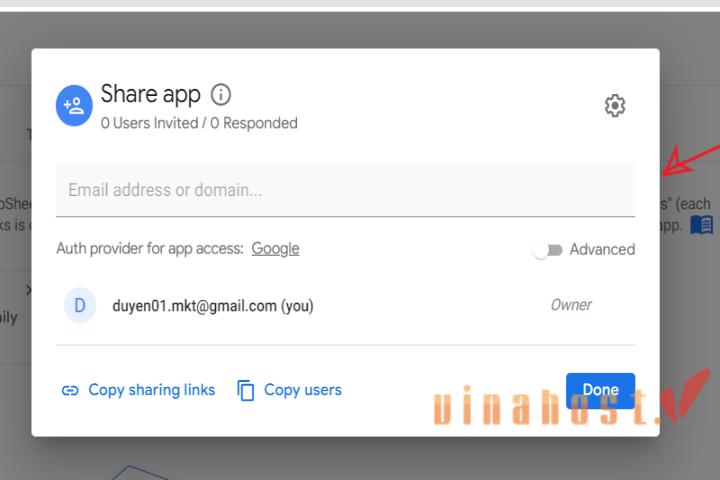Select duyen01.mkt@gmail.com (you) row text
This screenshot has width=720, height=480.
(x=213, y=306)
